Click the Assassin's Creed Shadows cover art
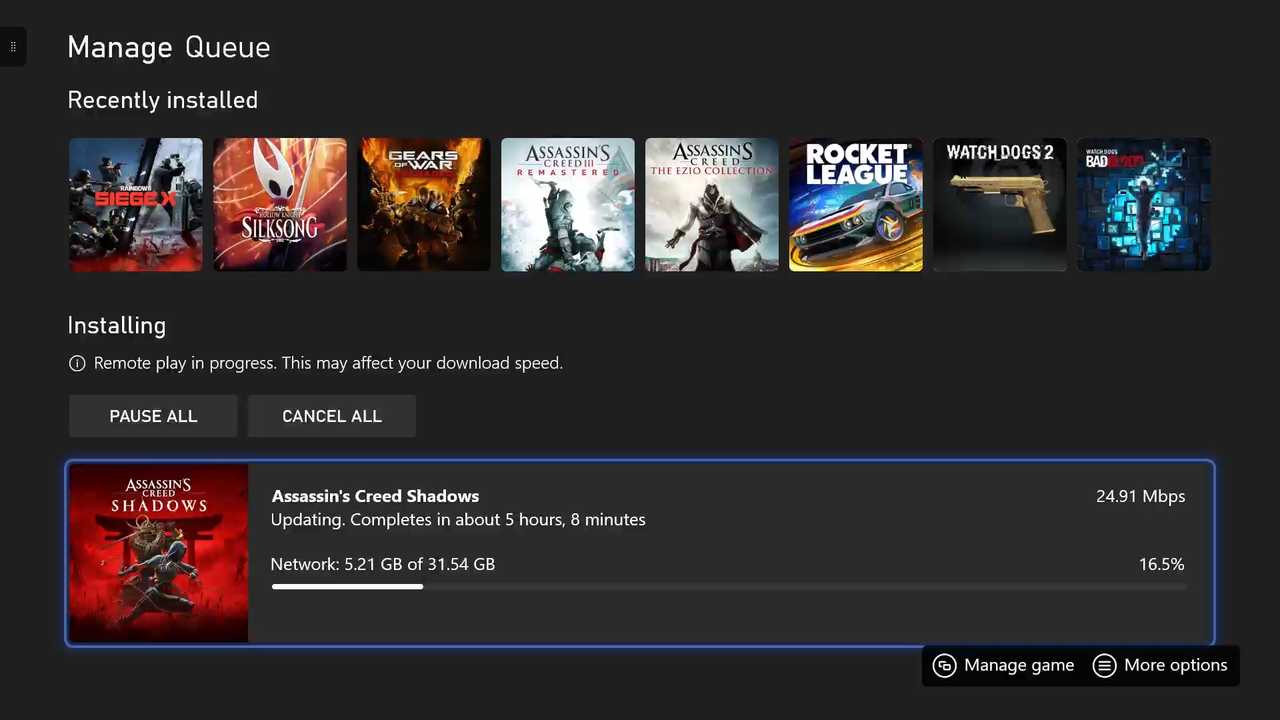 pos(158,553)
